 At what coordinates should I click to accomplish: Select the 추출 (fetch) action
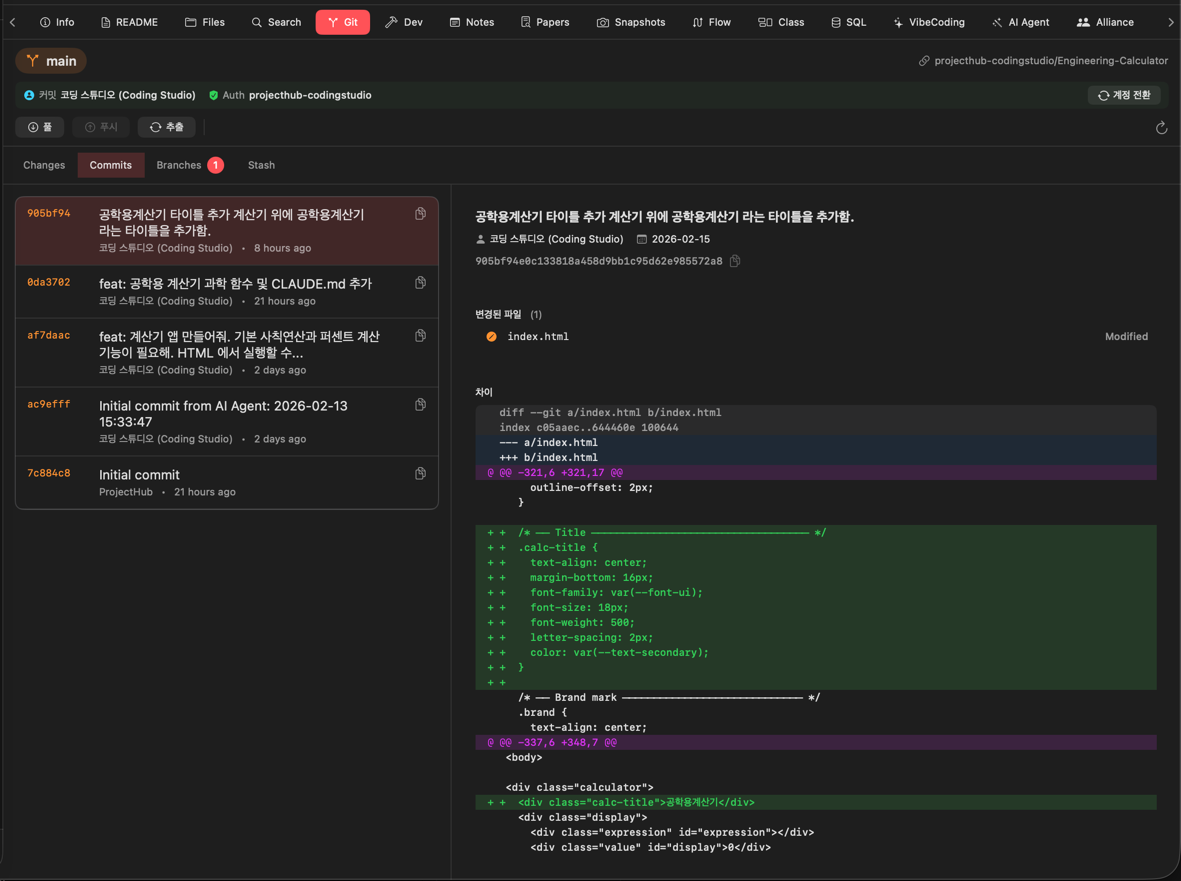tap(166, 127)
